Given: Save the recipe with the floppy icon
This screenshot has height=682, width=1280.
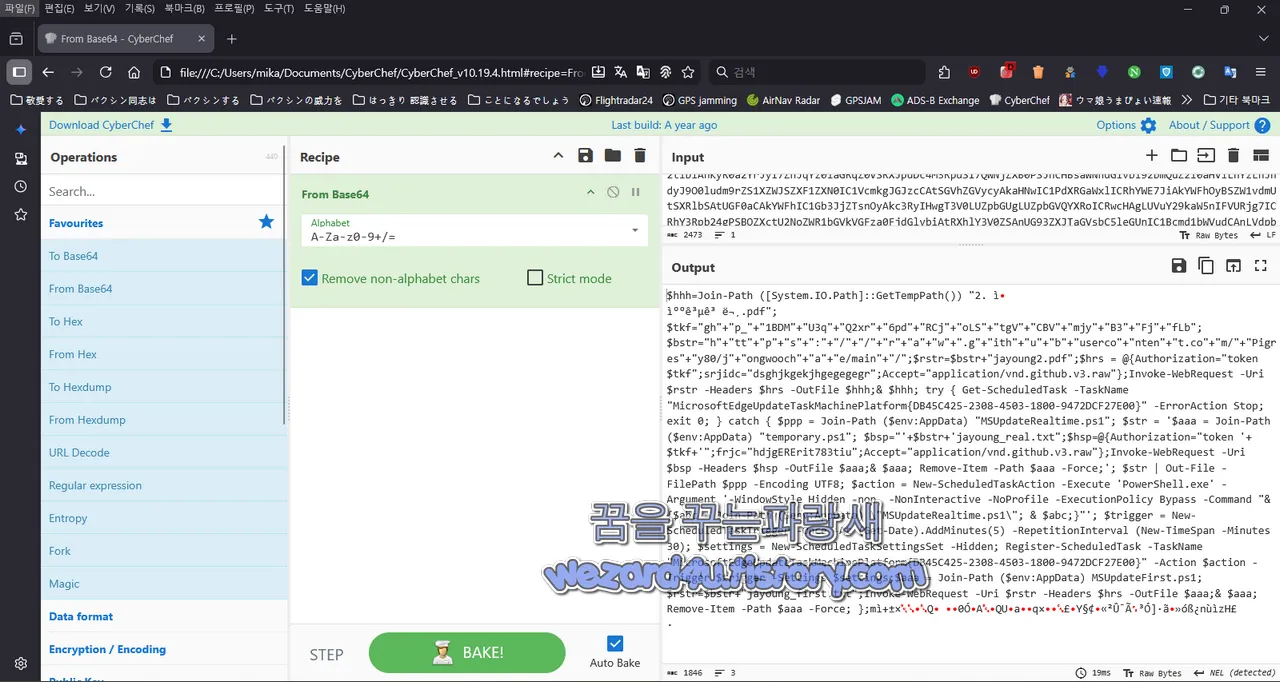Looking at the screenshot, I should click(586, 156).
